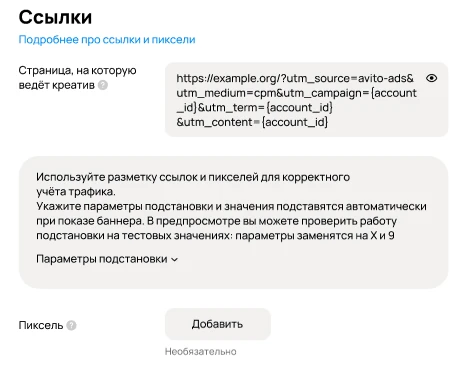
Task: Toggle the eye preview icon in URL field
Action: pyautogui.click(x=432, y=78)
